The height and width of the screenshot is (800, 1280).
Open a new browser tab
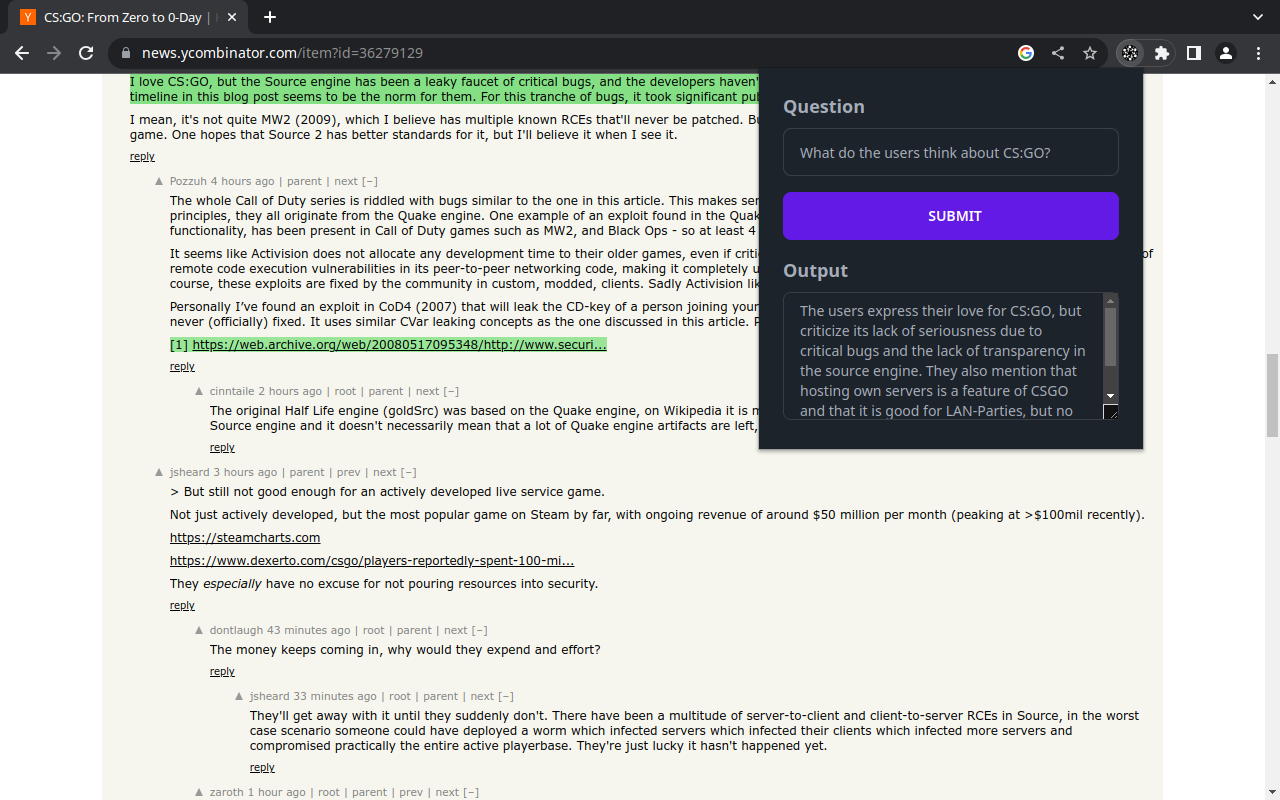pyautogui.click(x=270, y=17)
